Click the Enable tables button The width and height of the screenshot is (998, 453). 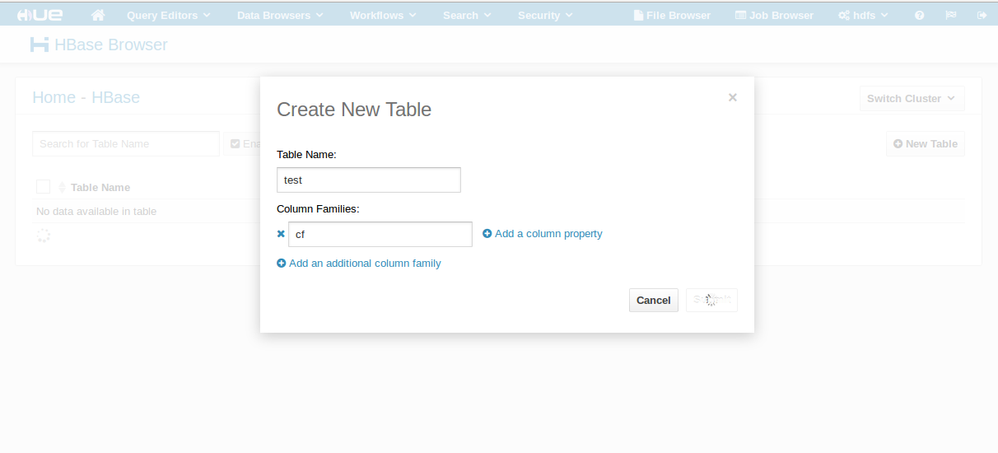pos(242,144)
